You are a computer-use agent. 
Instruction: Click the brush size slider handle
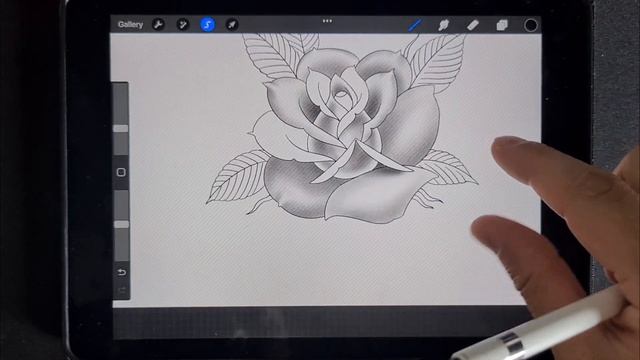[121, 129]
